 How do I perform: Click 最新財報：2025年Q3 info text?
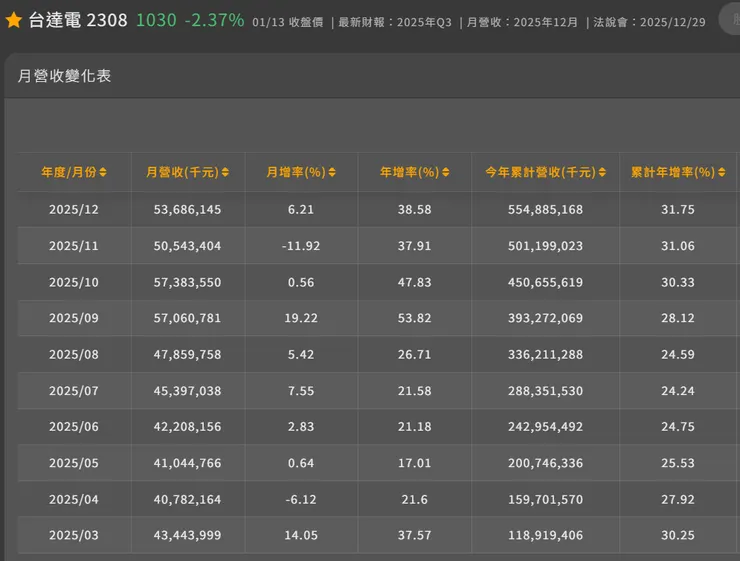click(395, 22)
